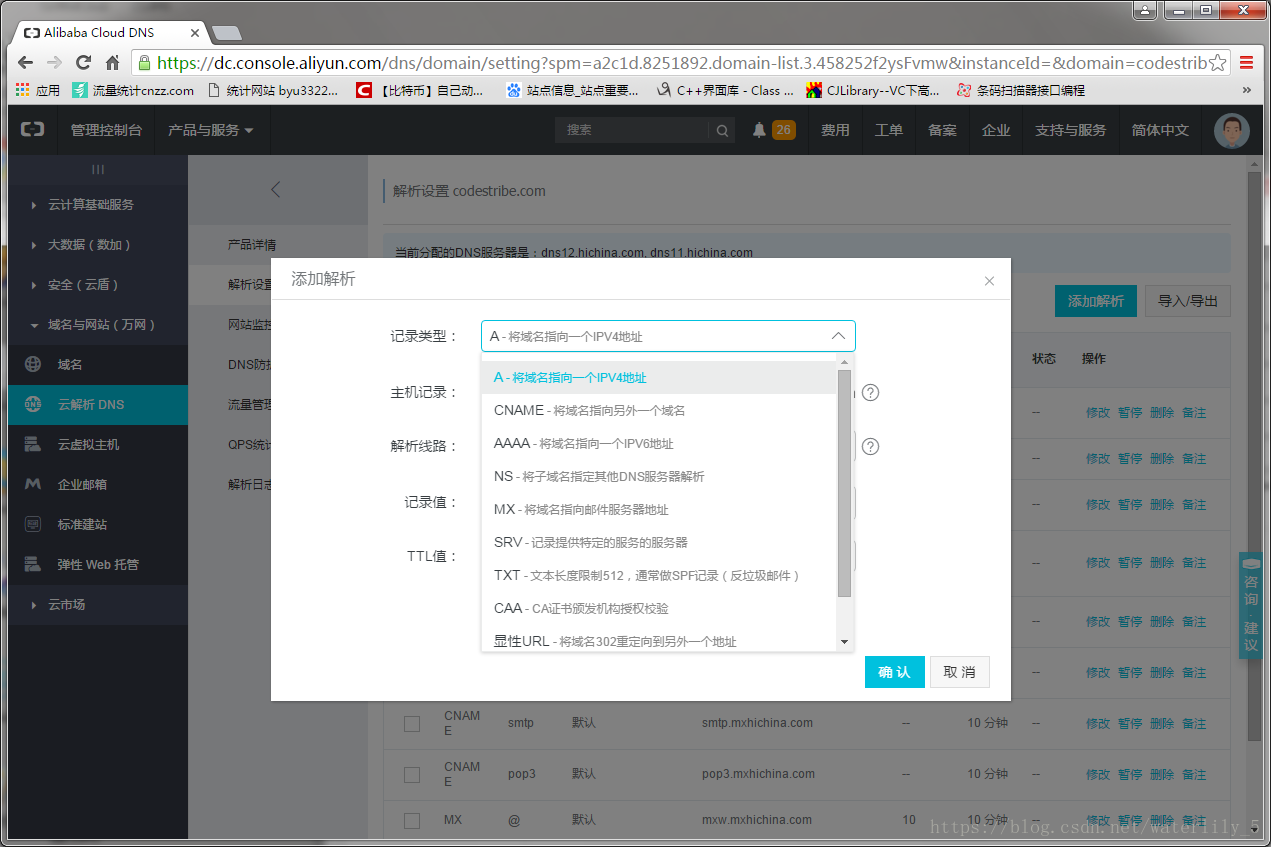This screenshot has height=847, width=1271.
Task: Select CNAME record type option
Action: [x=589, y=410]
